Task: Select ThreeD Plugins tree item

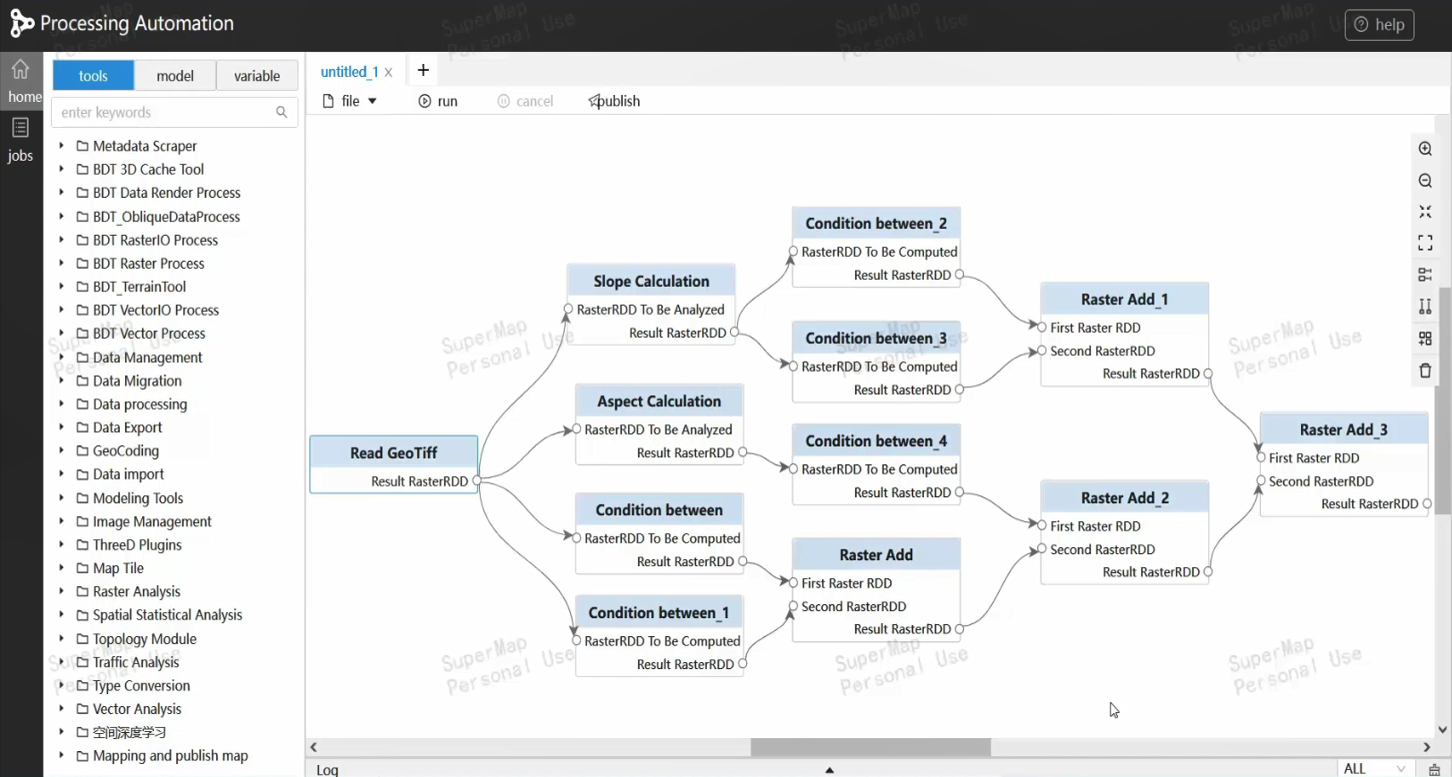Action: [137, 545]
